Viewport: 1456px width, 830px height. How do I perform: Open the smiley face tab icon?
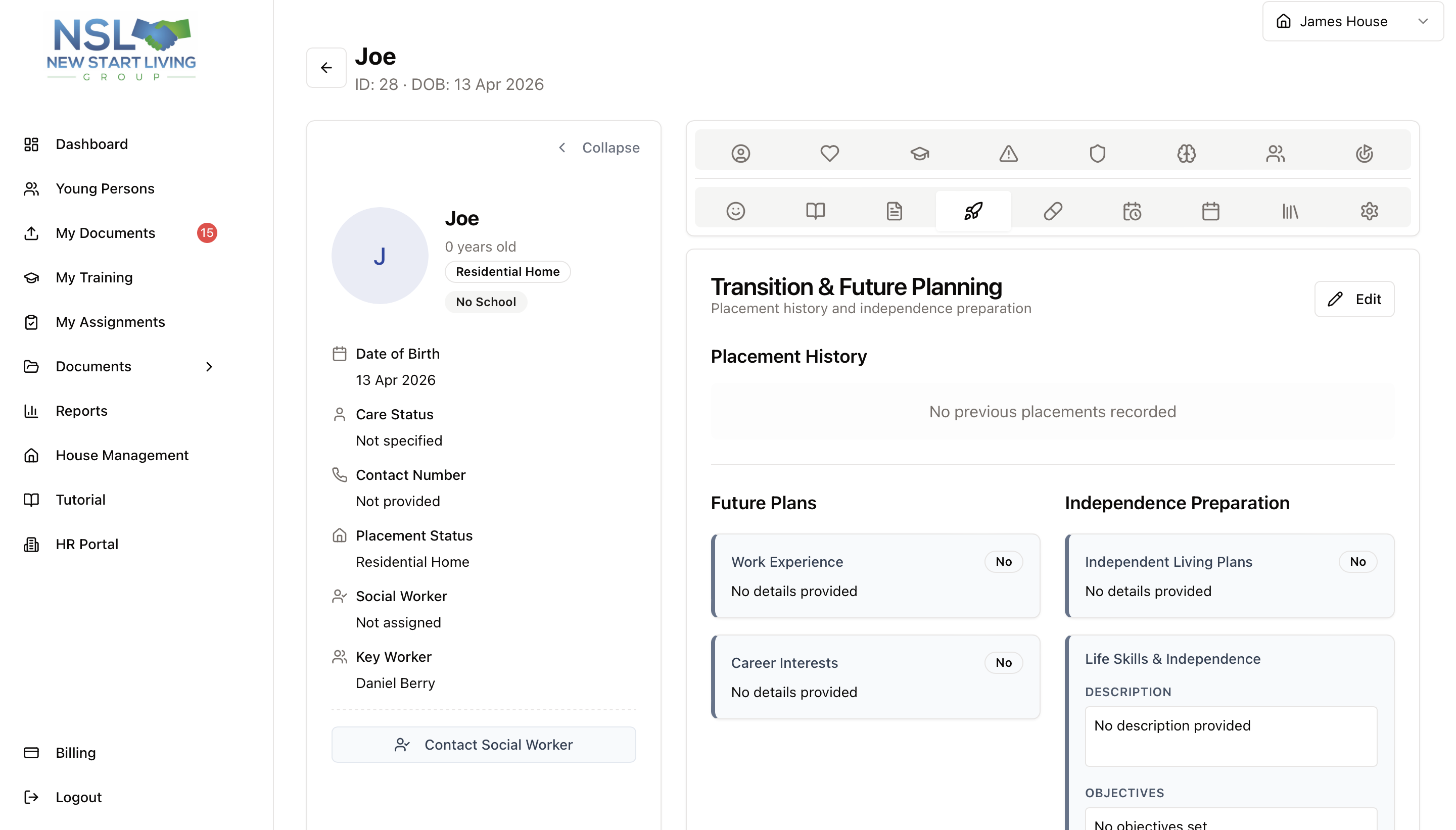[x=736, y=211]
